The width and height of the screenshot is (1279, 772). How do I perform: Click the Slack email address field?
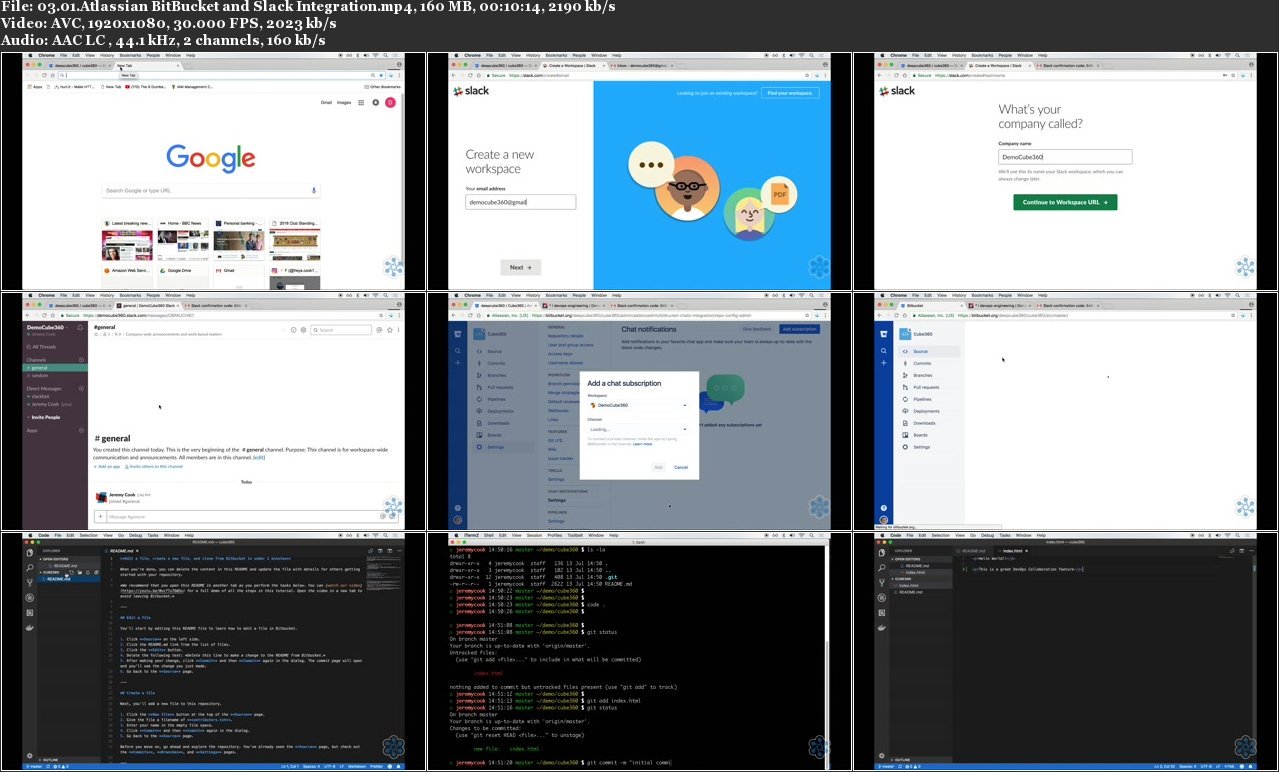click(520, 202)
